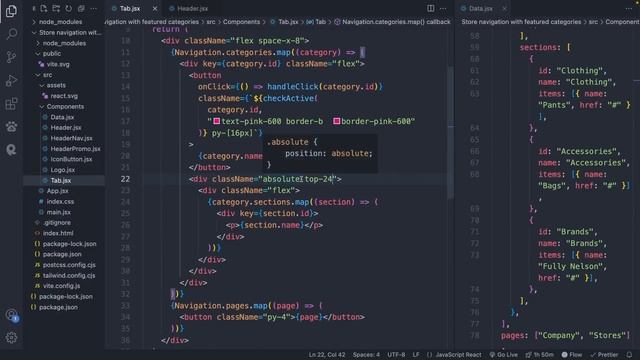Switch to the Tab.jsx editor tab

coord(129,8)
